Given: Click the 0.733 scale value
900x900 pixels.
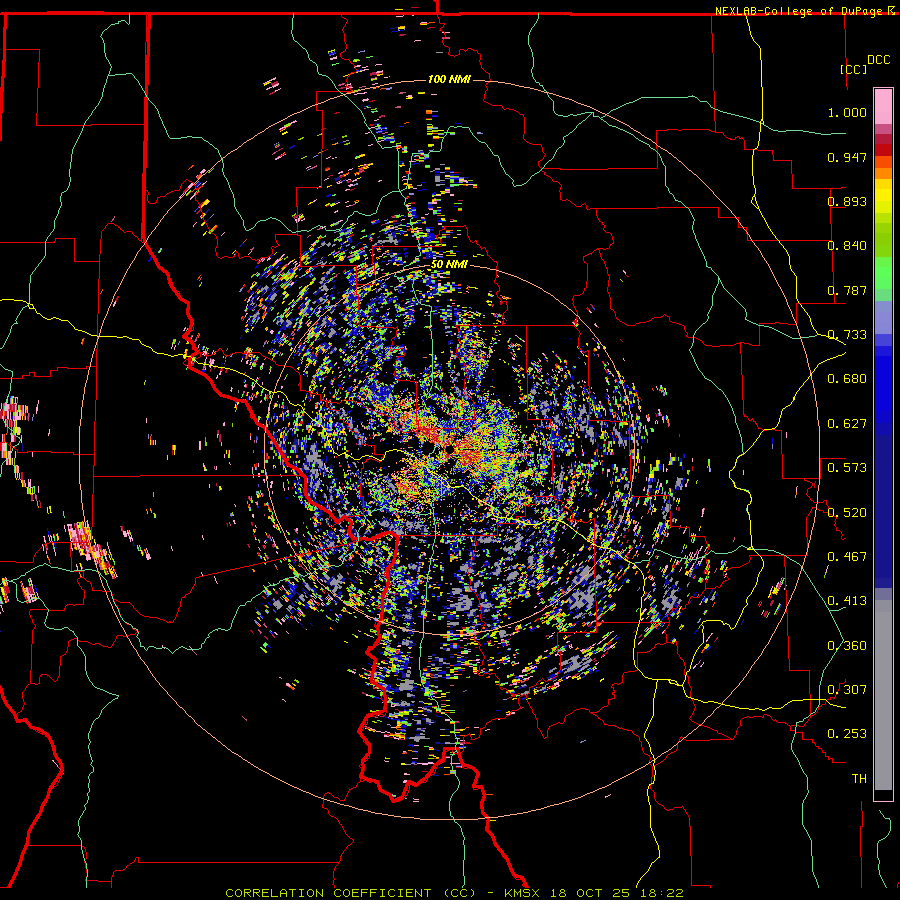Looking at the screenshot, I should click(847, 335).
